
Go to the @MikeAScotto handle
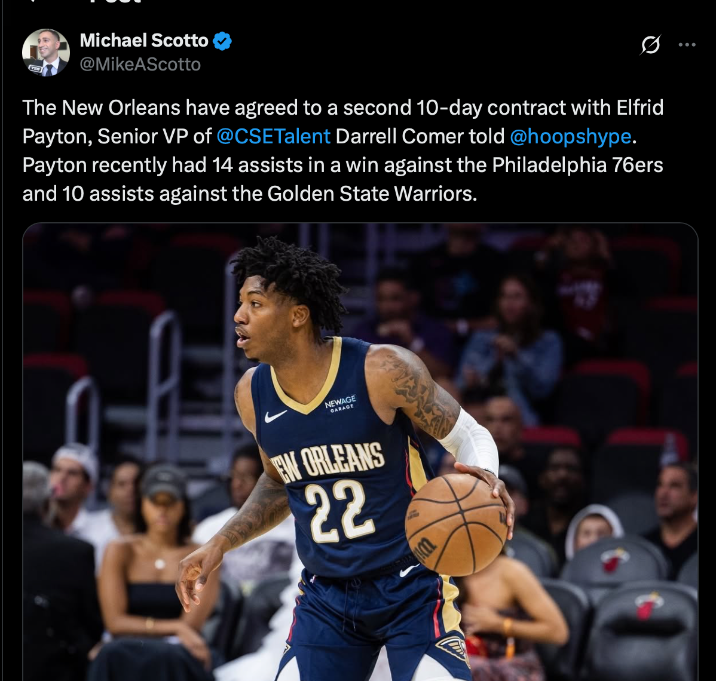tap(140, 64)
